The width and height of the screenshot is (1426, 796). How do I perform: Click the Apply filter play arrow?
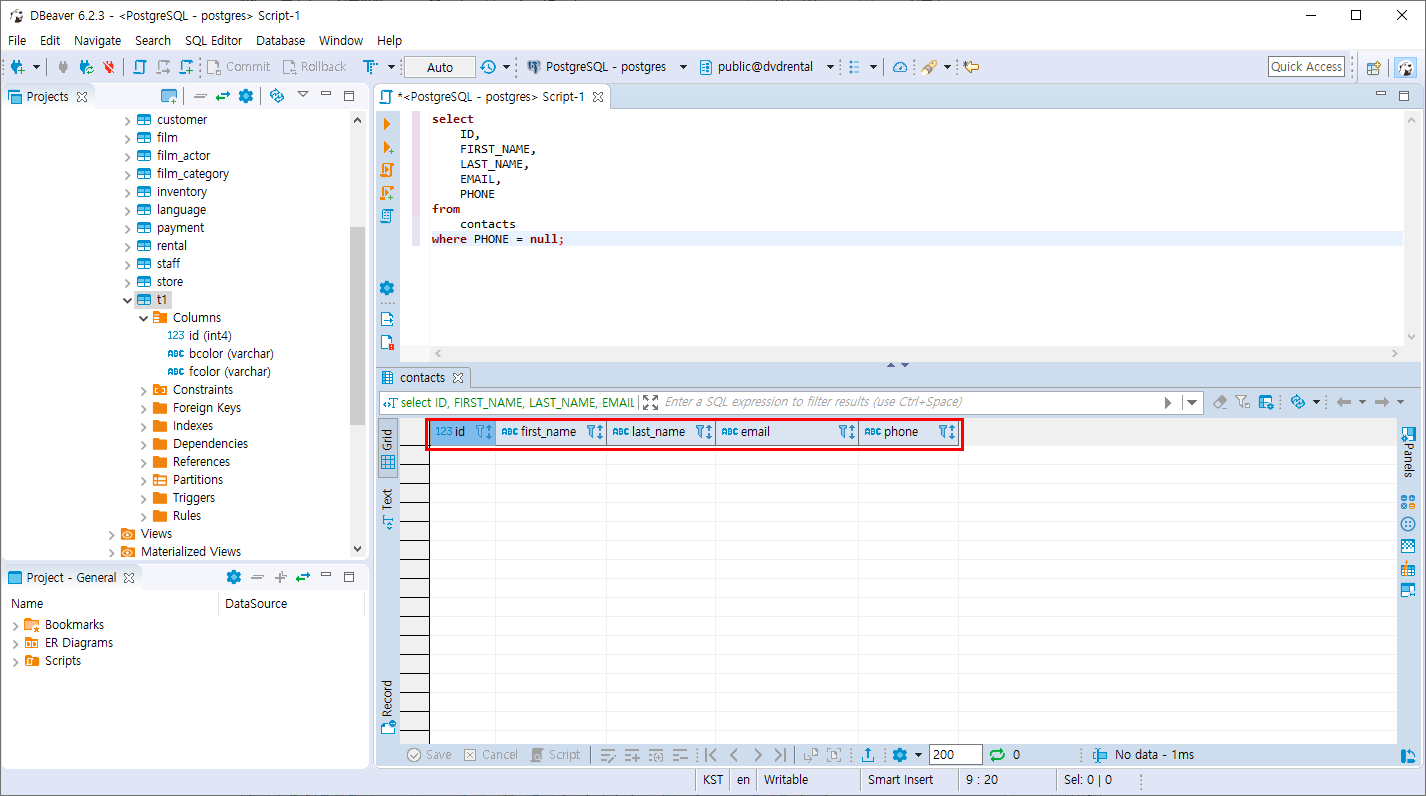pos(1168,402)
